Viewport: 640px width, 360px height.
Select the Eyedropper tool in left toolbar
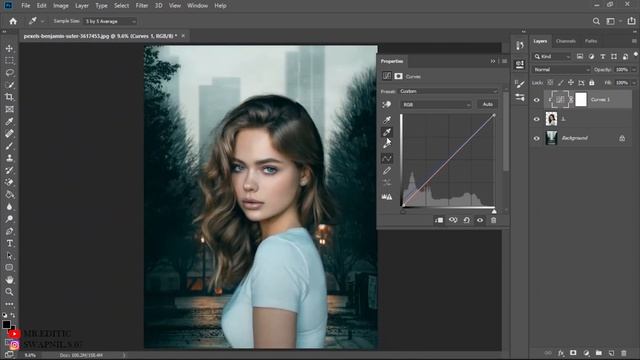pos(9,121)
